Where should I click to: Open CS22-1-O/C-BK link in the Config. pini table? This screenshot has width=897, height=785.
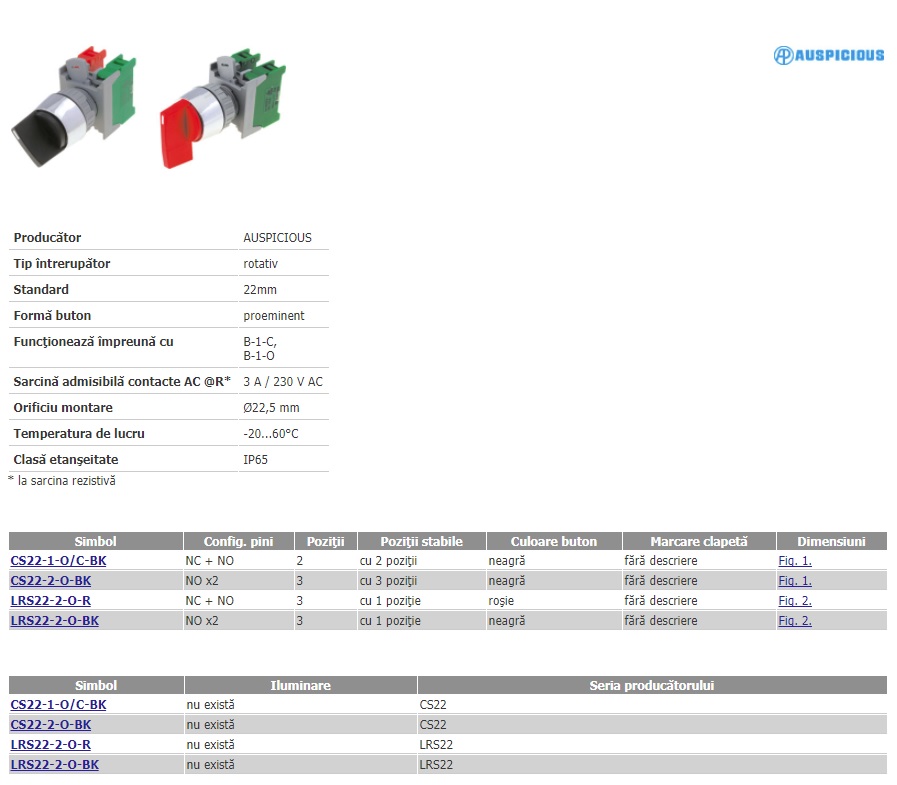58,561
